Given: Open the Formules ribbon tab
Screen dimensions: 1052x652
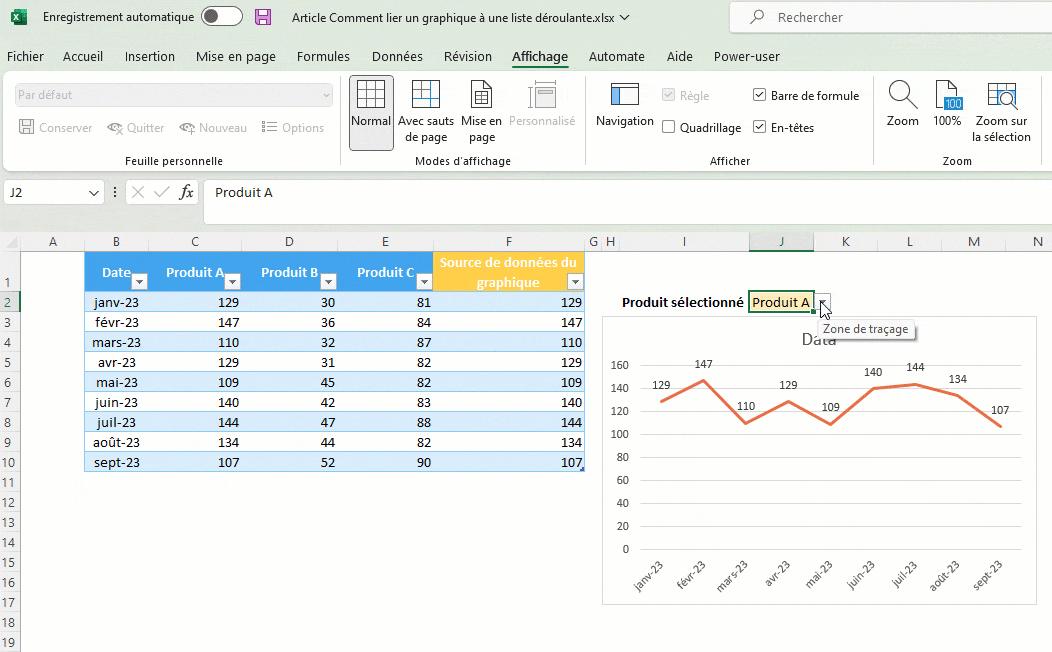Looking at the screenshot, I should click(x=323, y=57).
